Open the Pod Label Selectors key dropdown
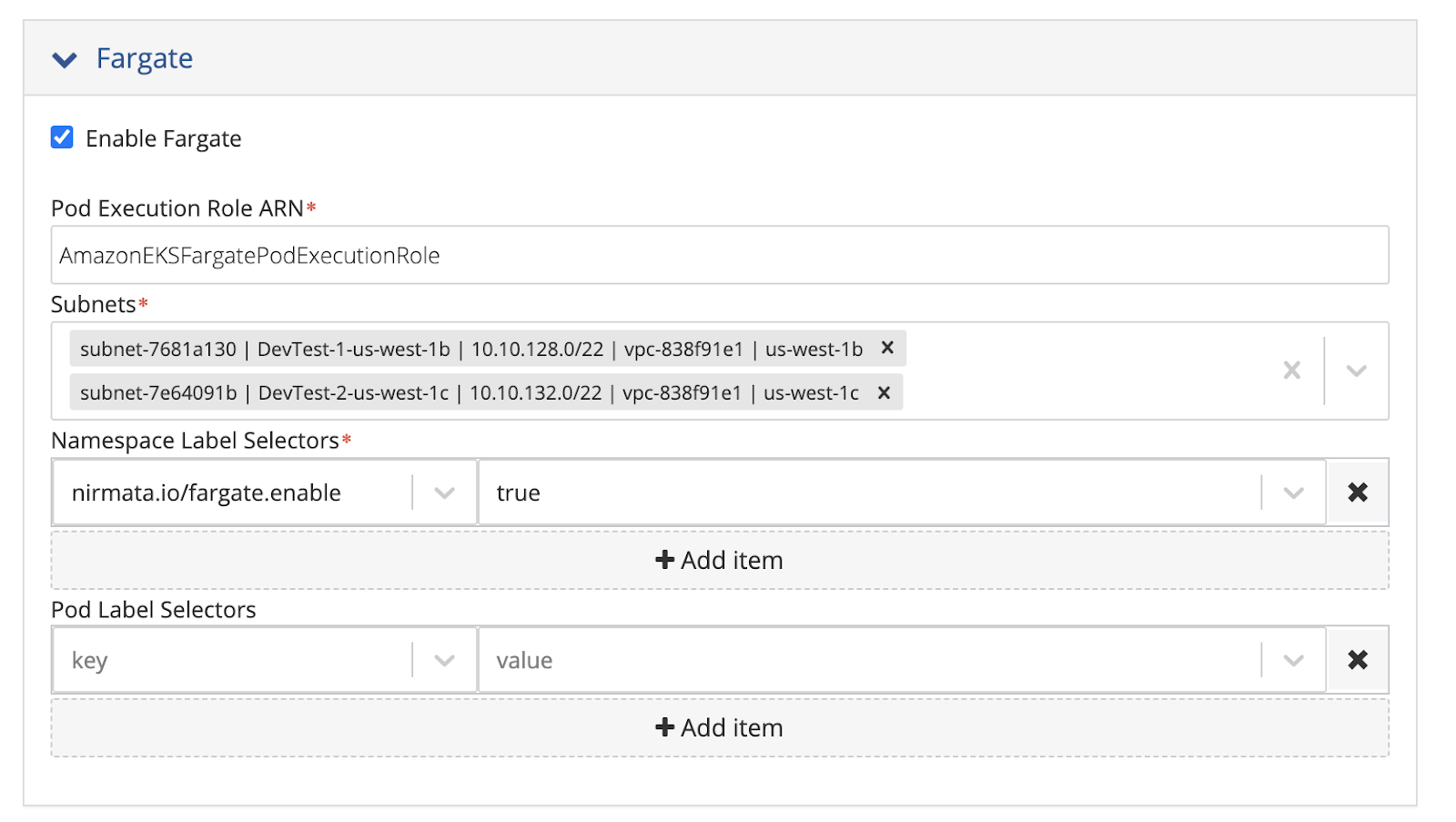The image size is (1456, 822). coord(444,660)
